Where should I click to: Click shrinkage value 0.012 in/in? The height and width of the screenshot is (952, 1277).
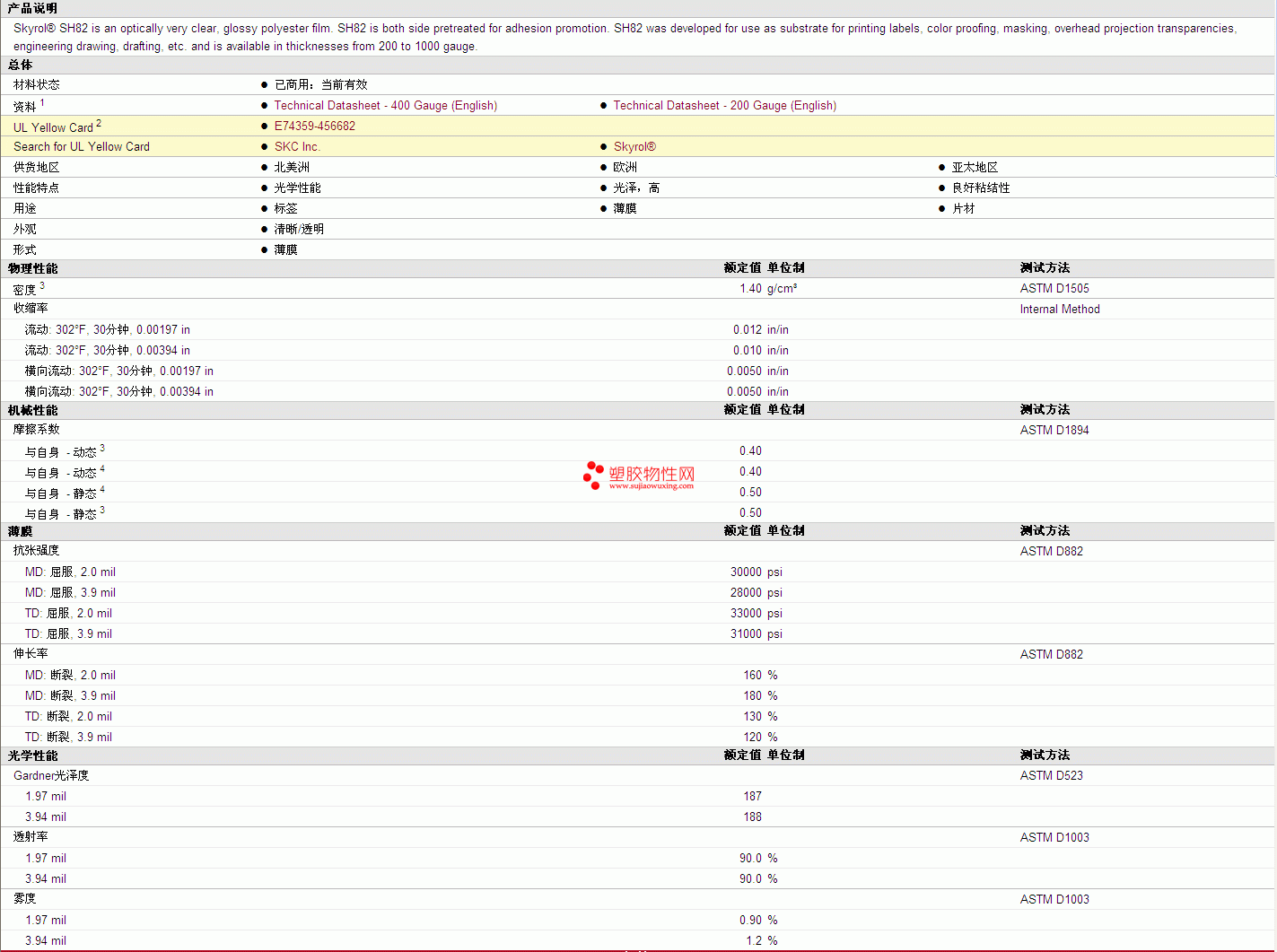pos(761,329)
